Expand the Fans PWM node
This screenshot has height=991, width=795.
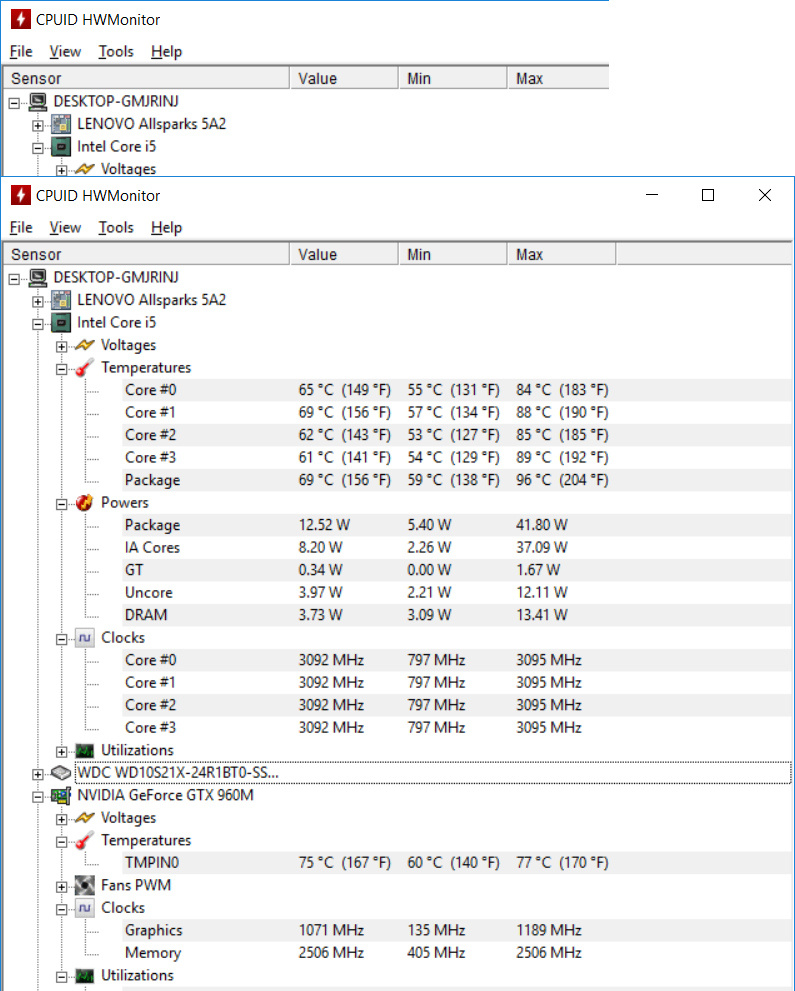[x=62, y=886]
